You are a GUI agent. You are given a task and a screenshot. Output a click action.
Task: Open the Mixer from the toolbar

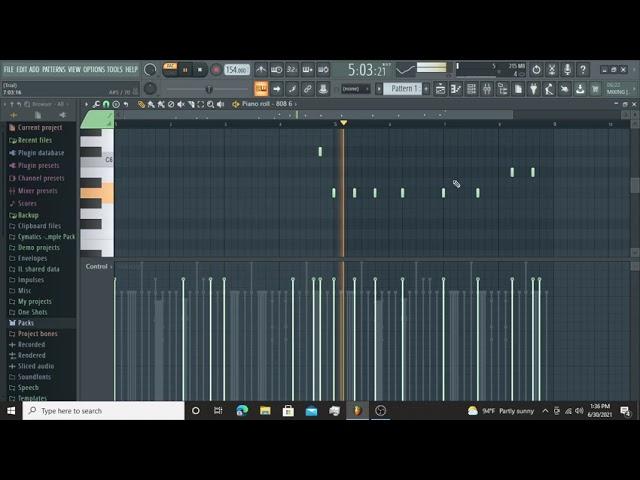[x=487, y=89]
